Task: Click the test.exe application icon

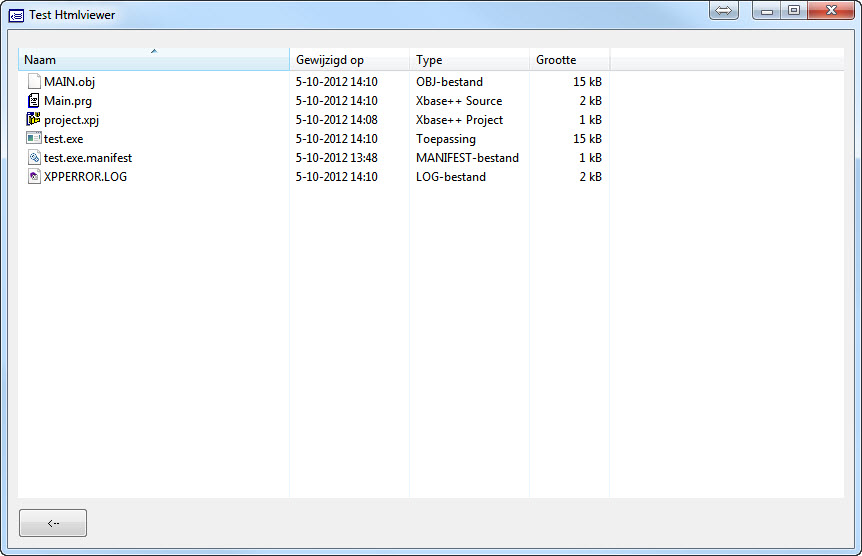Action: click(x=34, y=139)
